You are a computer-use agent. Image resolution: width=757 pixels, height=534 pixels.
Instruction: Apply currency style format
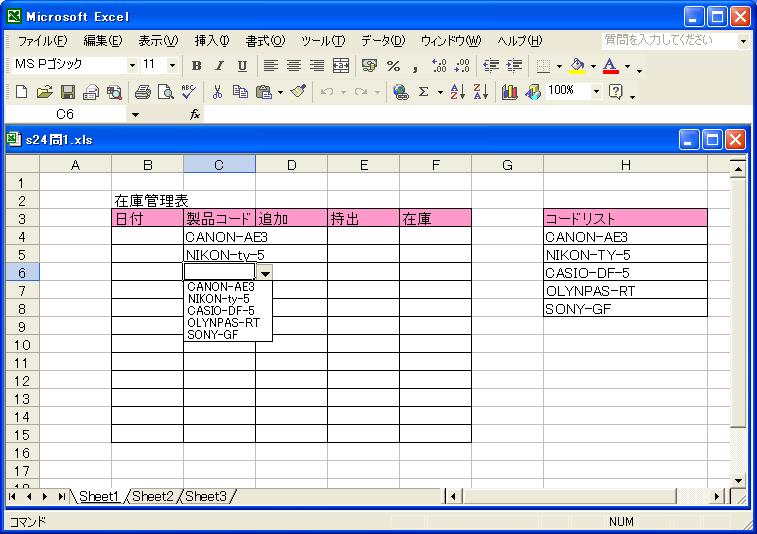(x=370, y=66)
